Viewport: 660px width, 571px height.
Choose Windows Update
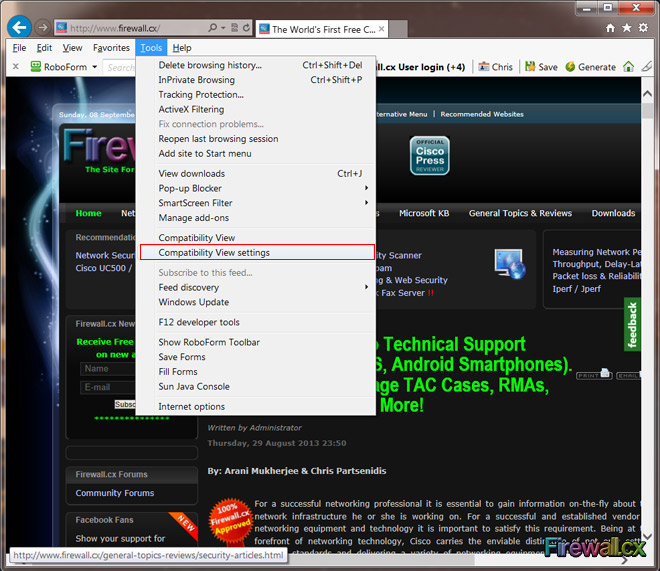click(x=257, y=302)
